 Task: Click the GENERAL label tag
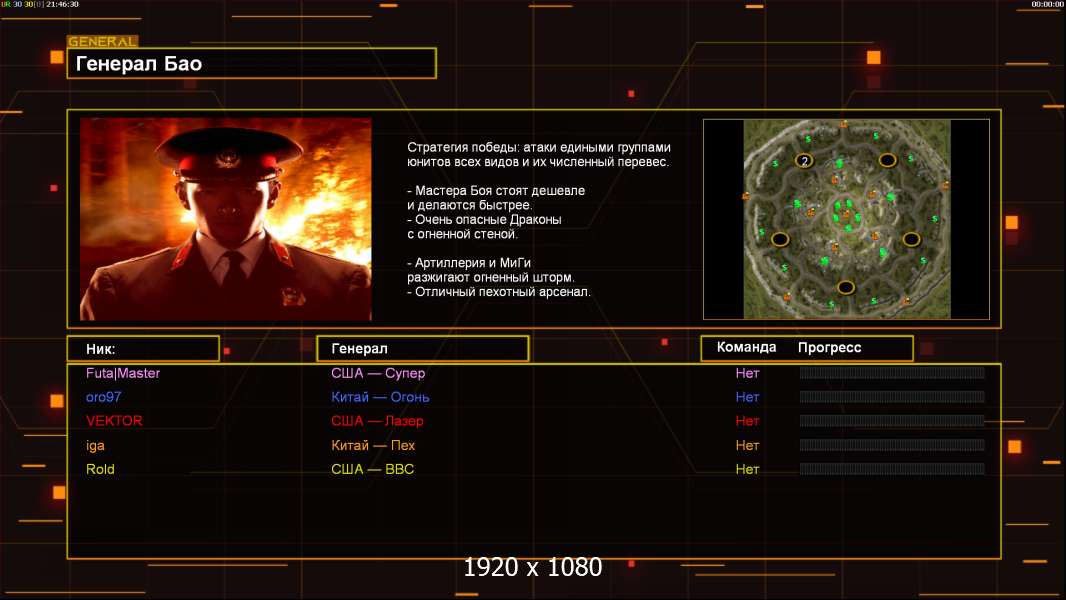[103, 41]
